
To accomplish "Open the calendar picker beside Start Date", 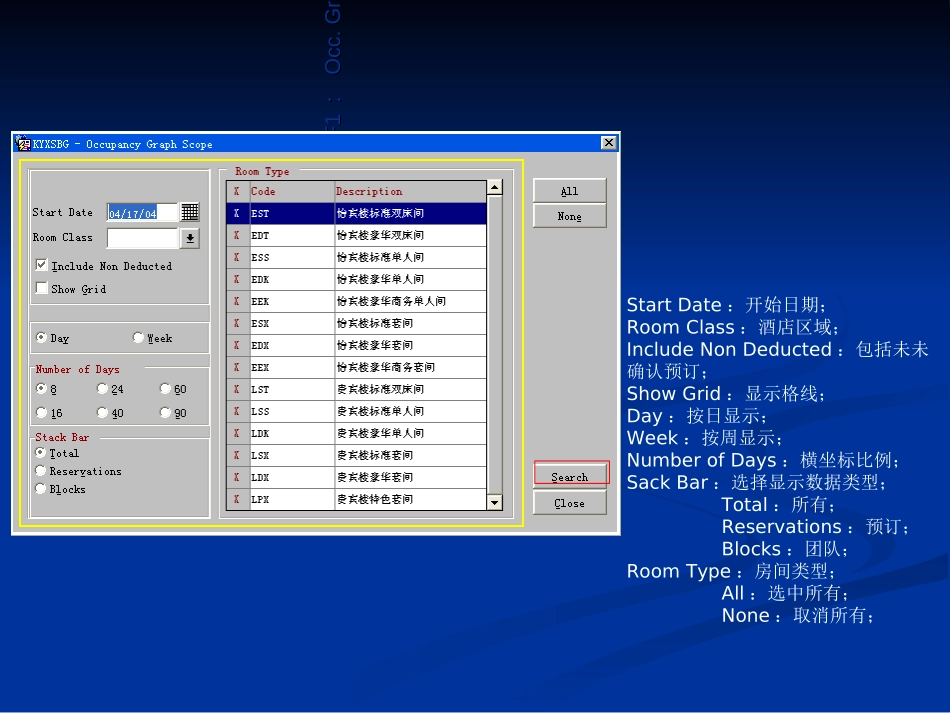I will pyautogui.click(x=190, y=212).
